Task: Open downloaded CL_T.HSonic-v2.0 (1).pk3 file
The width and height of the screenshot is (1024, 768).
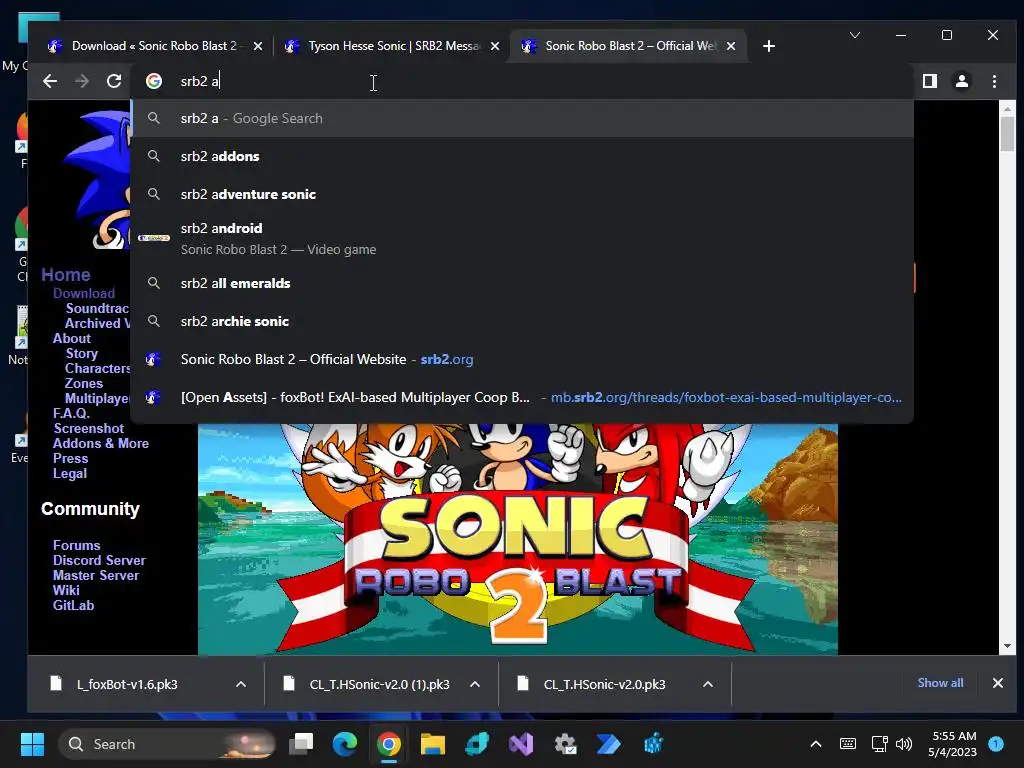Action: coord(379,684)
